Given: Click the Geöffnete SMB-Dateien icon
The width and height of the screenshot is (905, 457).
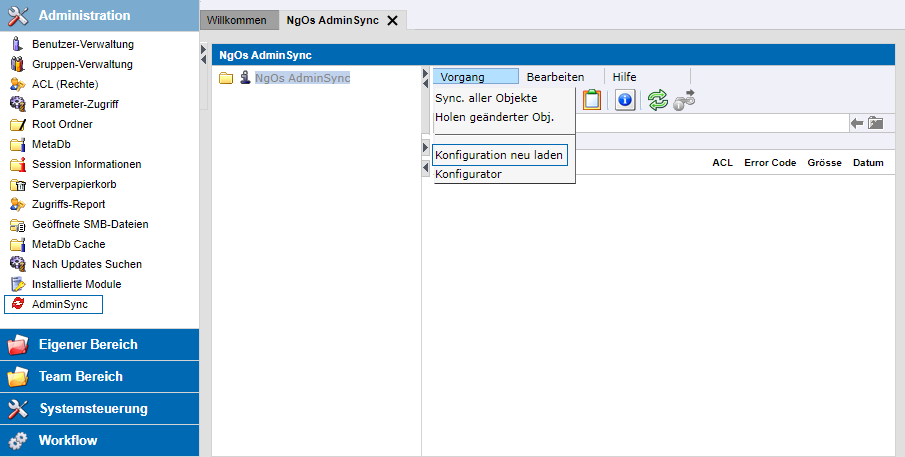Looking at the screenshot, I should point(18,224).
